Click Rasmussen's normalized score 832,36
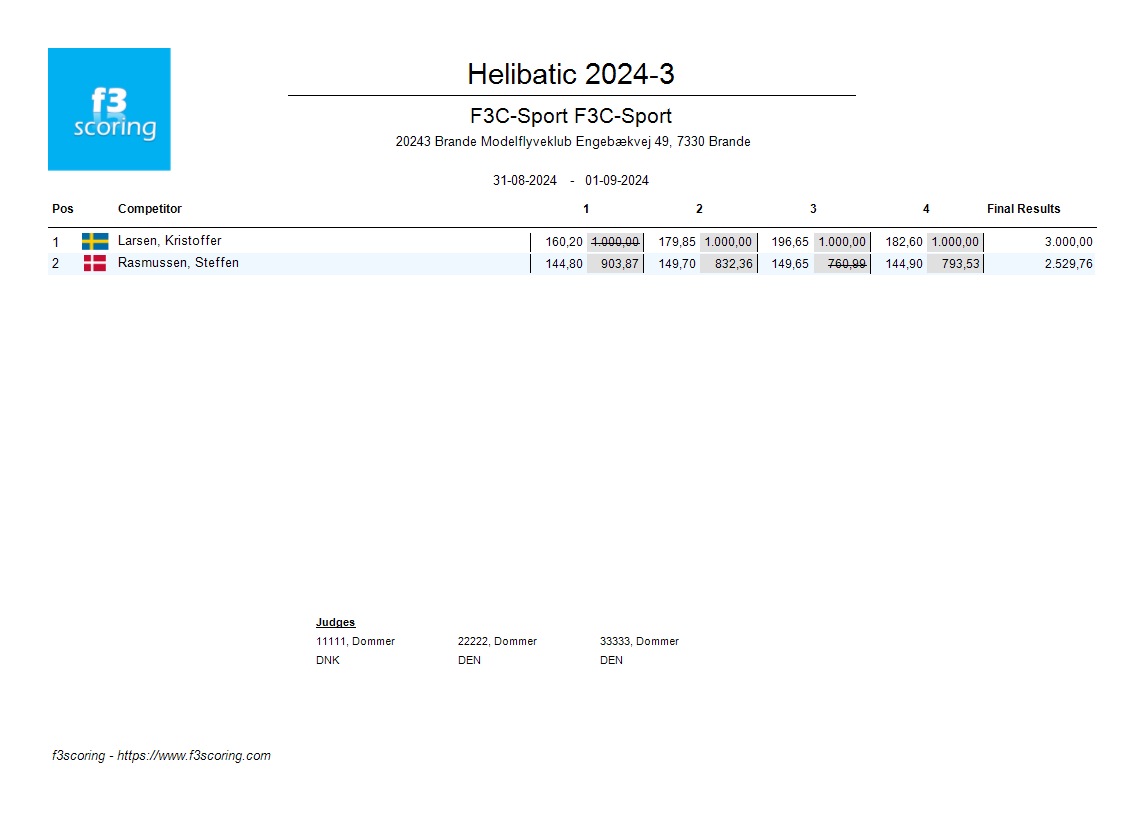Viewport: 1142px width, 813px height. coord(733,264)
